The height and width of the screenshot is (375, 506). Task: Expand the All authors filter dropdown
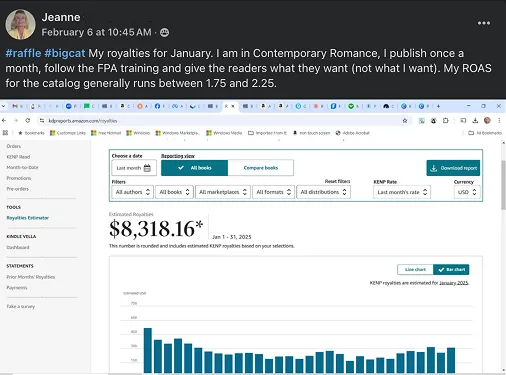pyautogui.click(x=133, y=192)
